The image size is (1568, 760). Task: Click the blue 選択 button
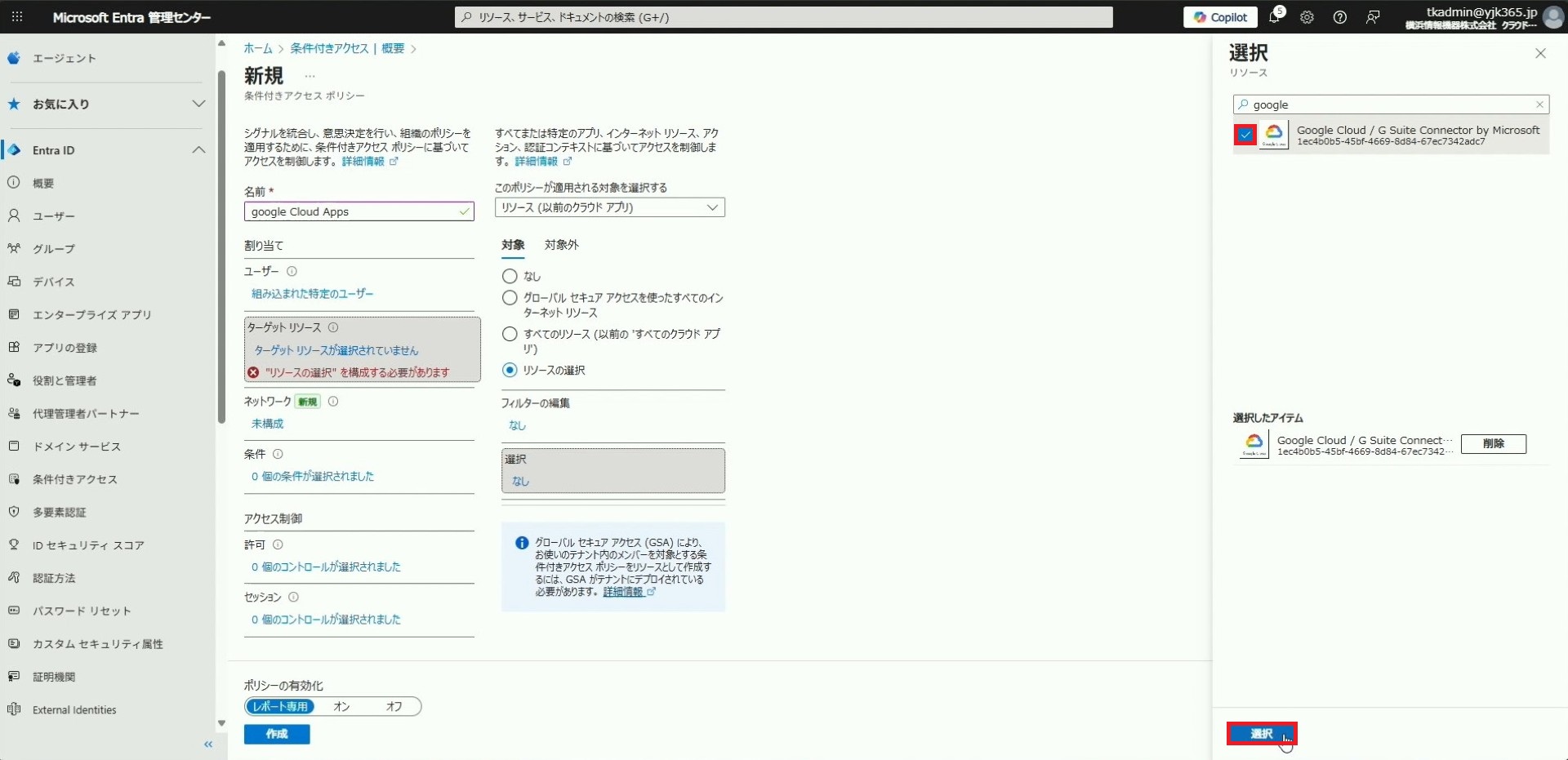pos(1261,734)
